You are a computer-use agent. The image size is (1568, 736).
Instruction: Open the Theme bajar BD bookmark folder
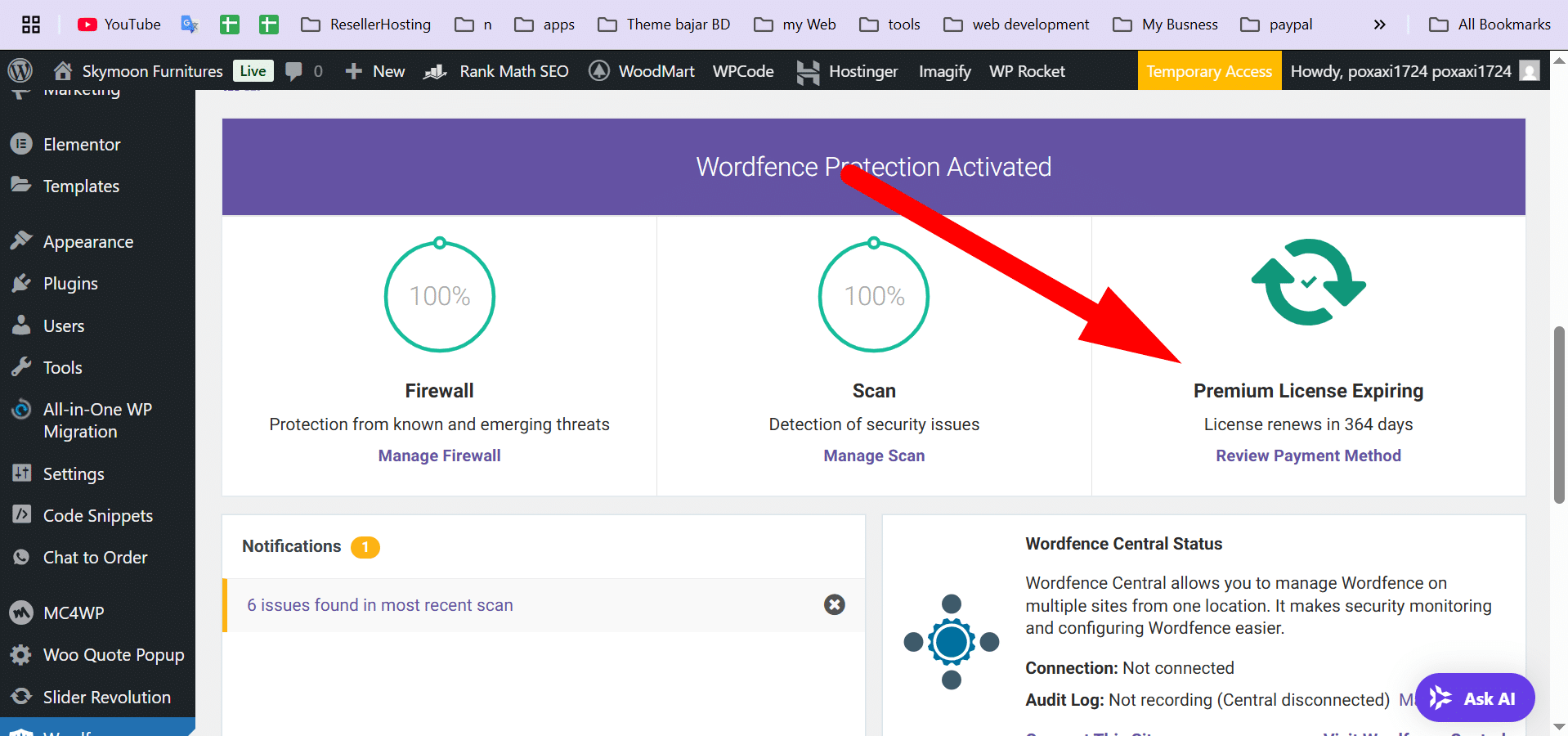tap(664, 25)
